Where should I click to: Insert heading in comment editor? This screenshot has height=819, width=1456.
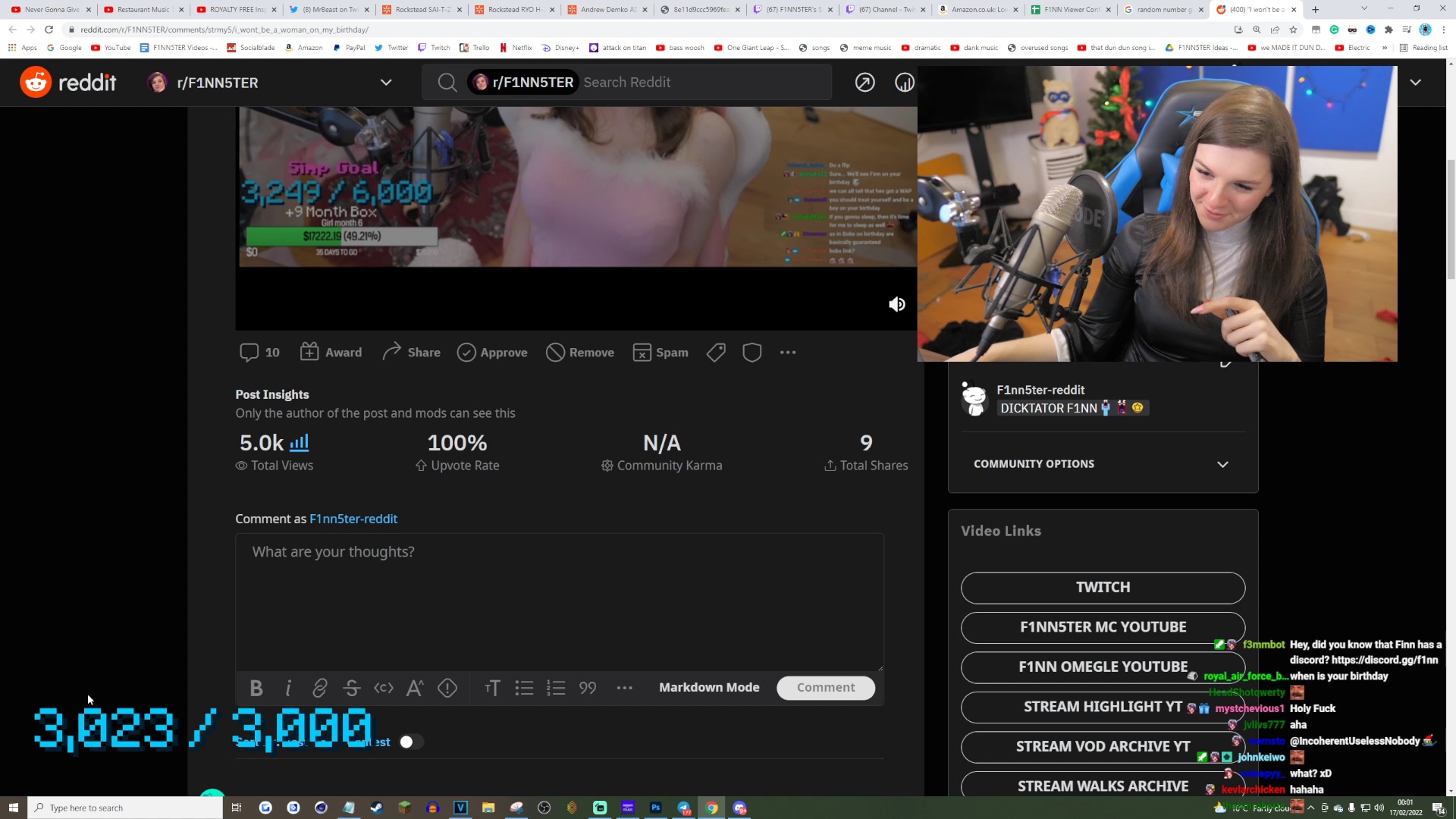(492, 688)
